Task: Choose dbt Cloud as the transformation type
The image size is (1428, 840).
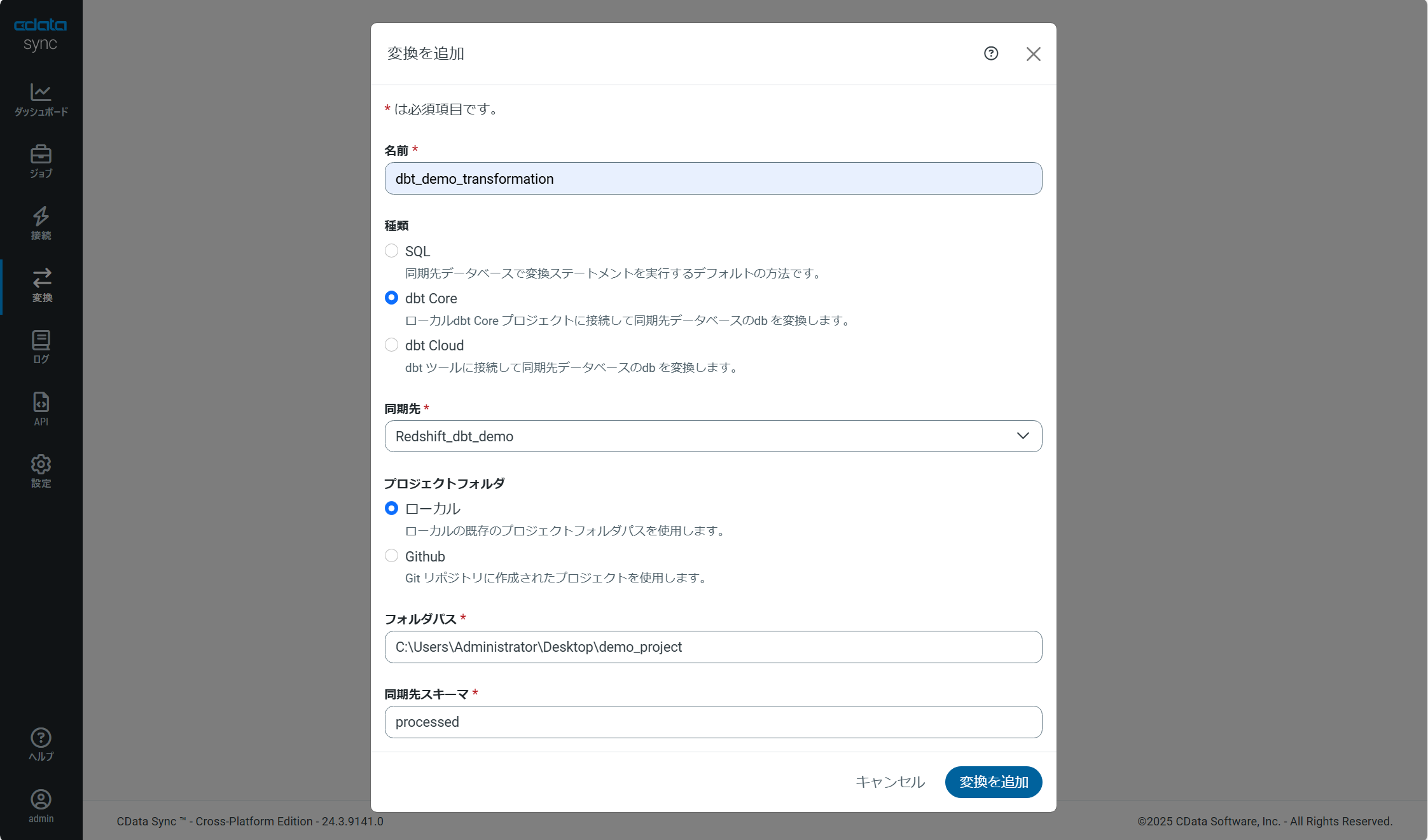Action: (391, 345)
